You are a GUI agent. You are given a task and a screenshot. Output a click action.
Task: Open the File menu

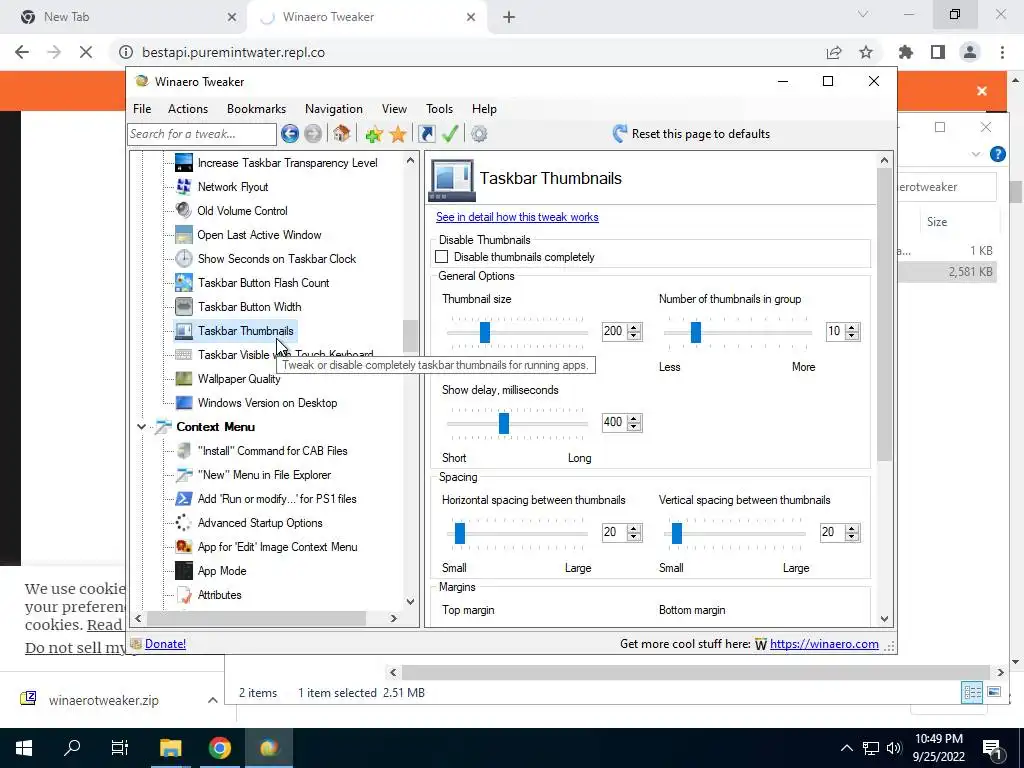tap(142, 109)
